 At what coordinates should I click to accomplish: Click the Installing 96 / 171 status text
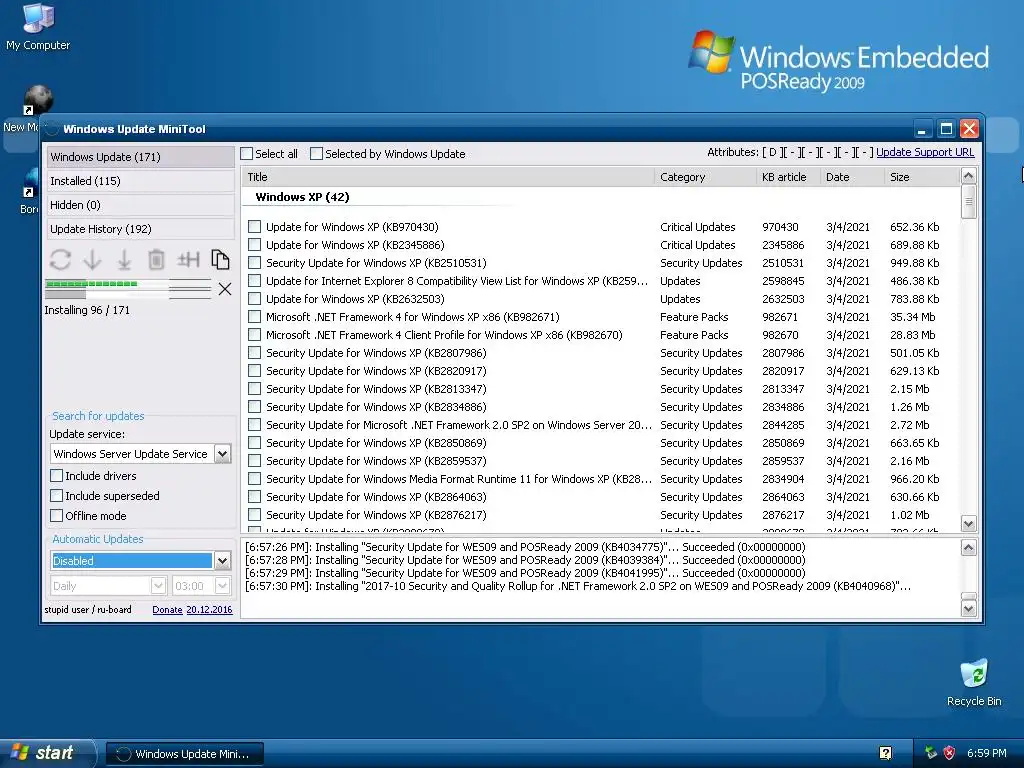tap(87, 310)
